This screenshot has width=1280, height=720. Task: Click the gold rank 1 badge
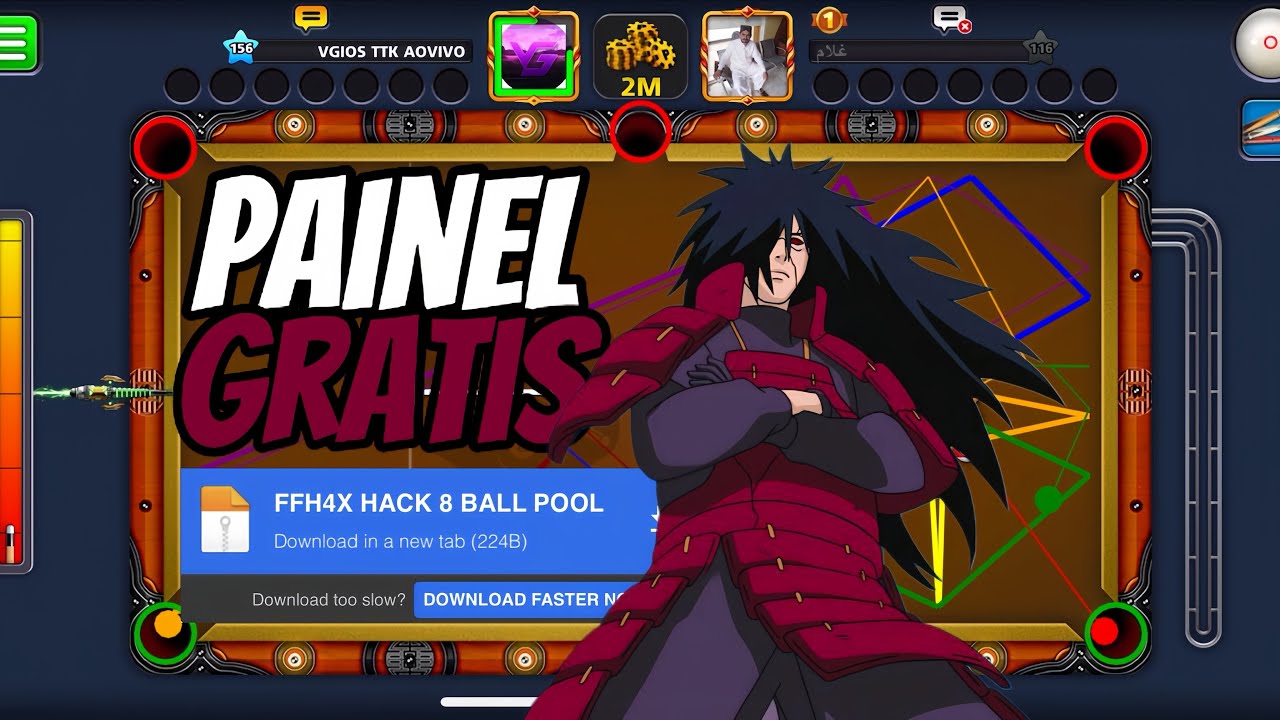[x=829, y=18]
